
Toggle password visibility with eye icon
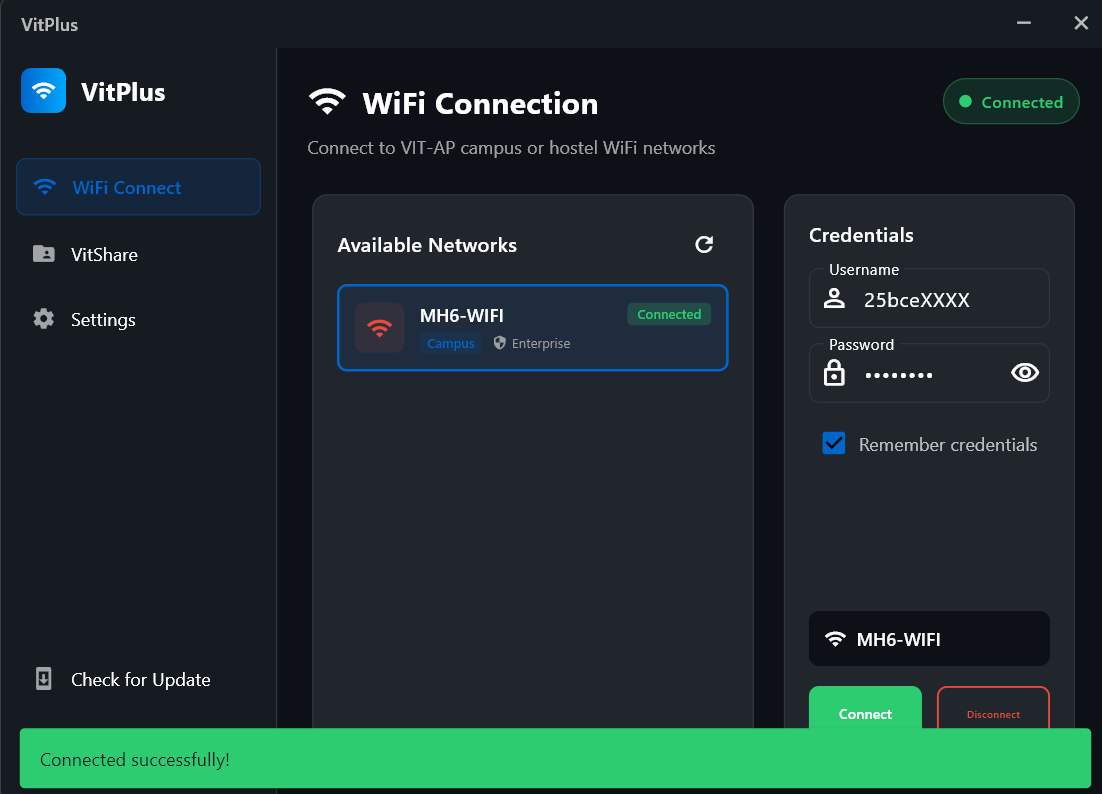coord(1025,372)
